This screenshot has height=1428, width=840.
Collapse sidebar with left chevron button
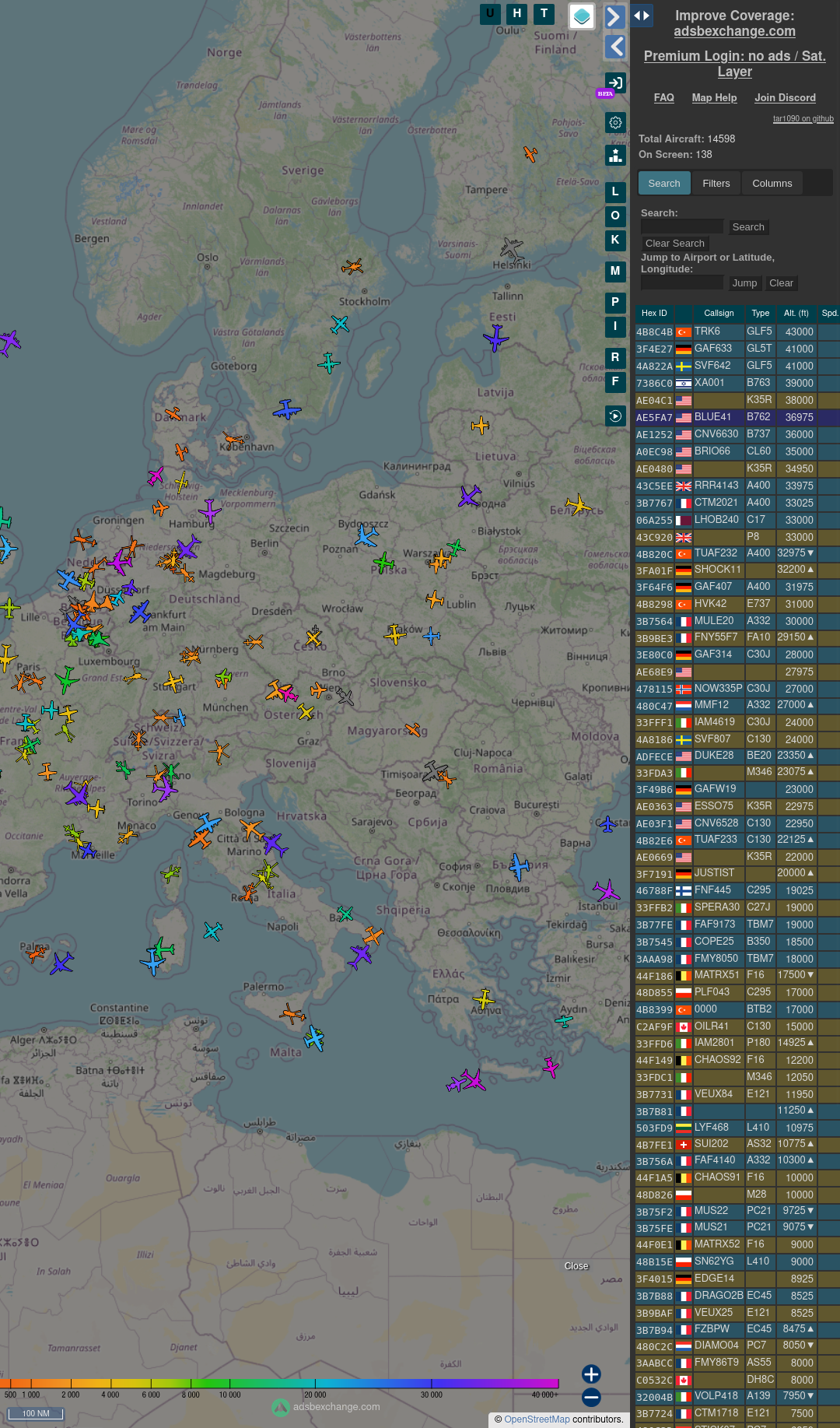point(615,47)
